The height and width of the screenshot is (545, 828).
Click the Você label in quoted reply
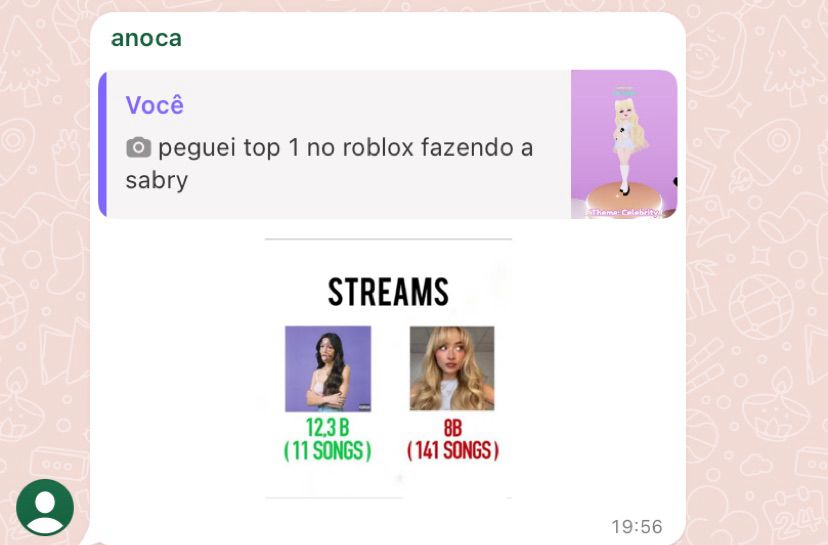point(155,105)
